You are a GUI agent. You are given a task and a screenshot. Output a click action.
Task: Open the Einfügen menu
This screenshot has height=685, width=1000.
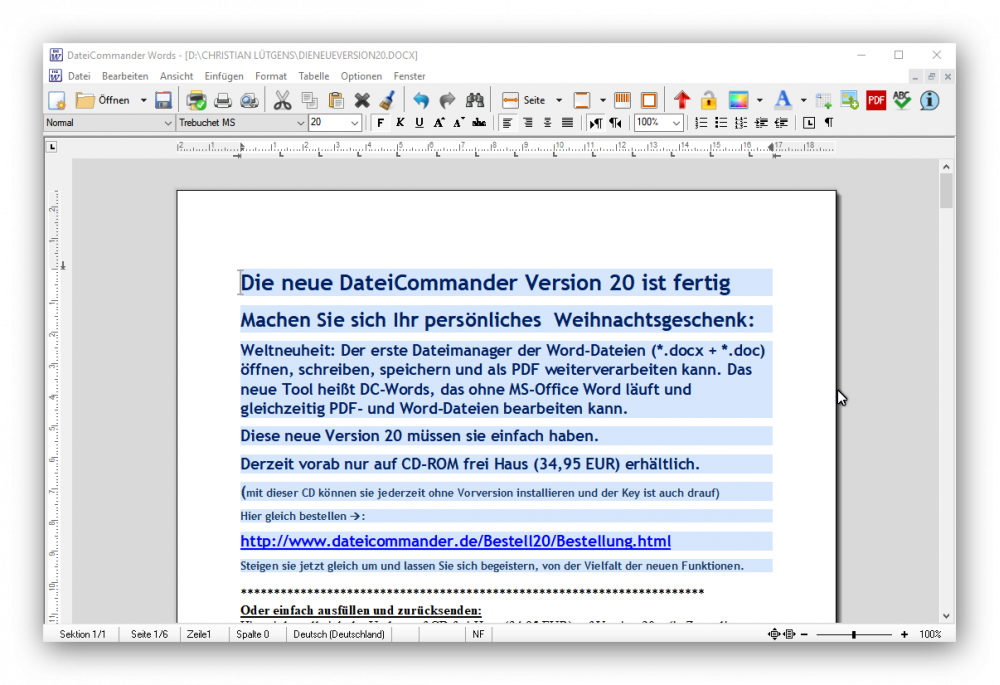pos(224,76)
